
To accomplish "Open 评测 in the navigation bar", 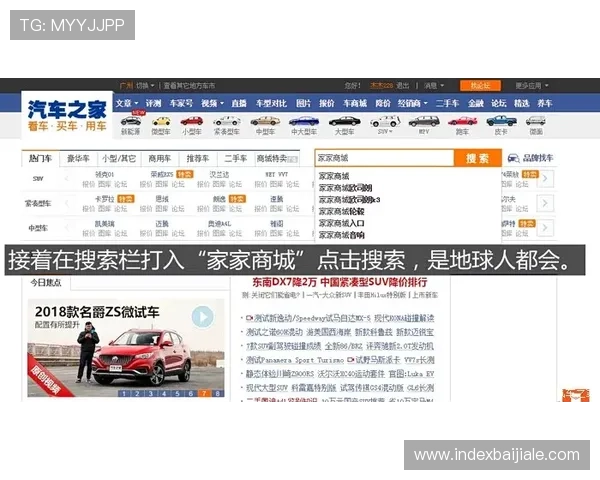I will click(x=153, y=103).
